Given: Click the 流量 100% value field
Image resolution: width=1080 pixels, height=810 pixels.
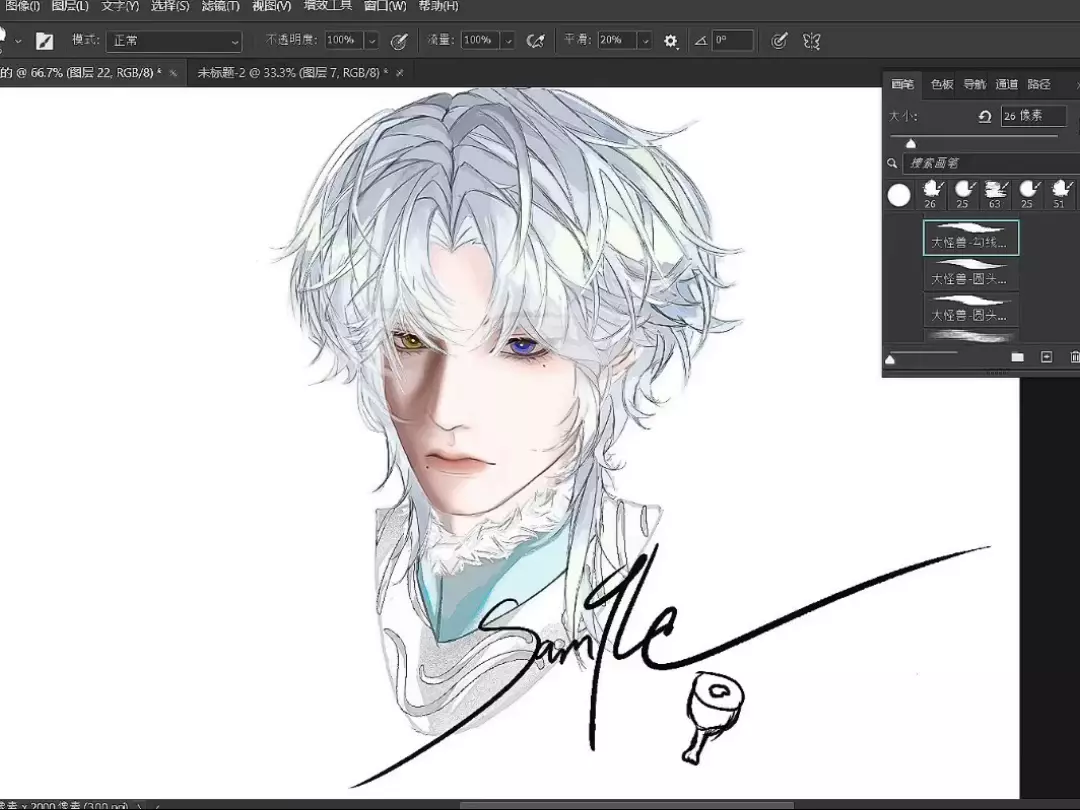Looking at the screenshot, I should pos(479,41).
